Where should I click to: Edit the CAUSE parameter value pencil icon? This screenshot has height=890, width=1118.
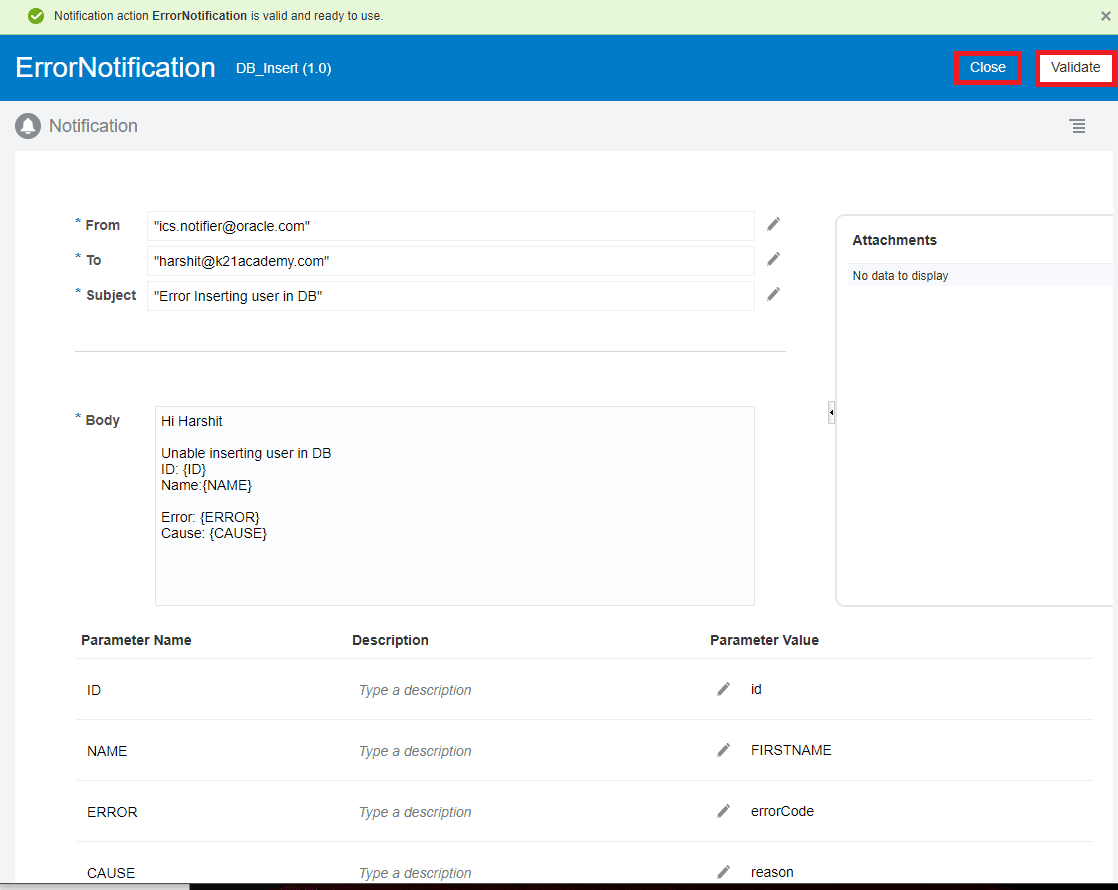[x=723, y=871]
